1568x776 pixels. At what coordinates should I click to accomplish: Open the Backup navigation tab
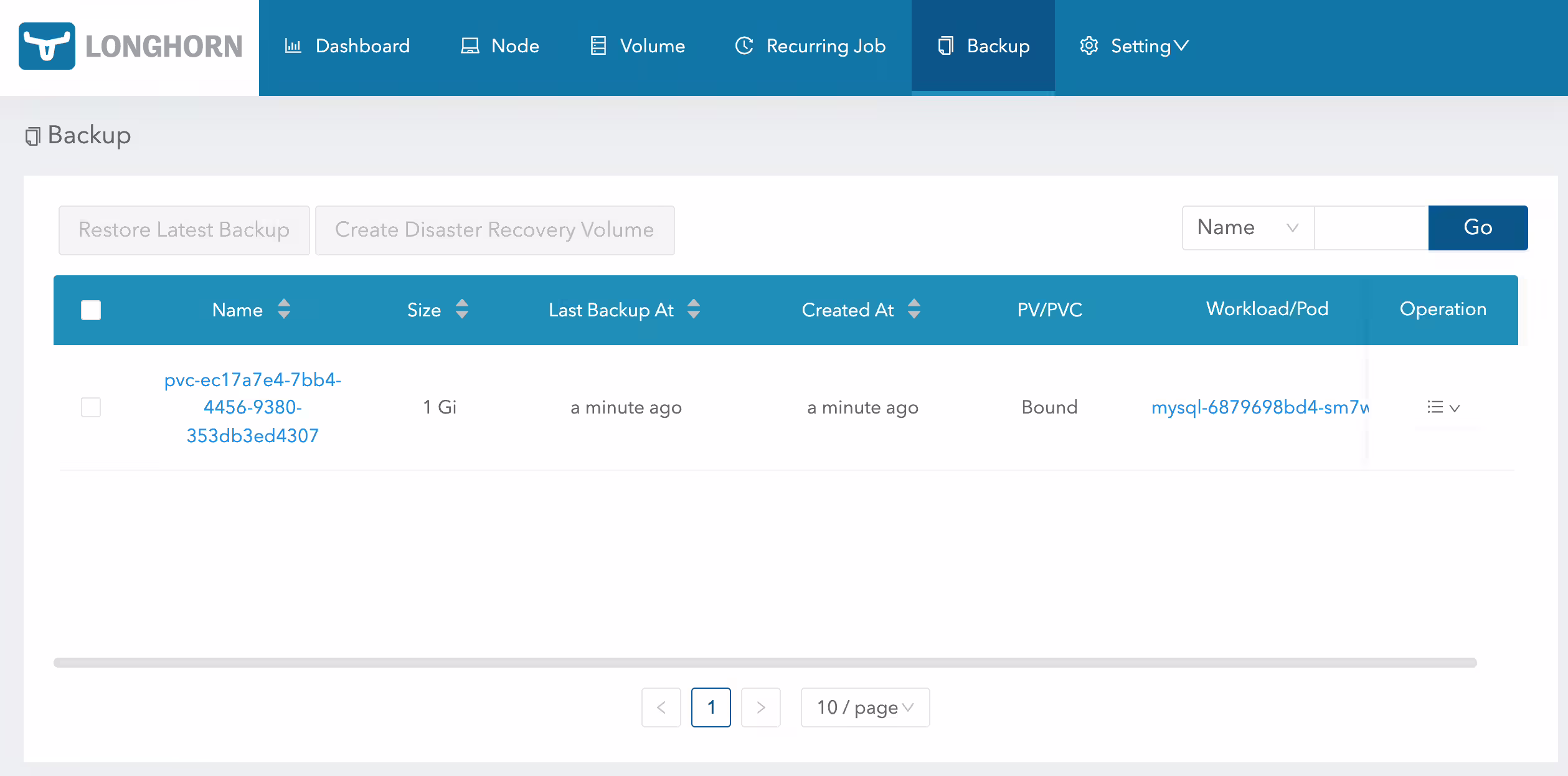983,46
